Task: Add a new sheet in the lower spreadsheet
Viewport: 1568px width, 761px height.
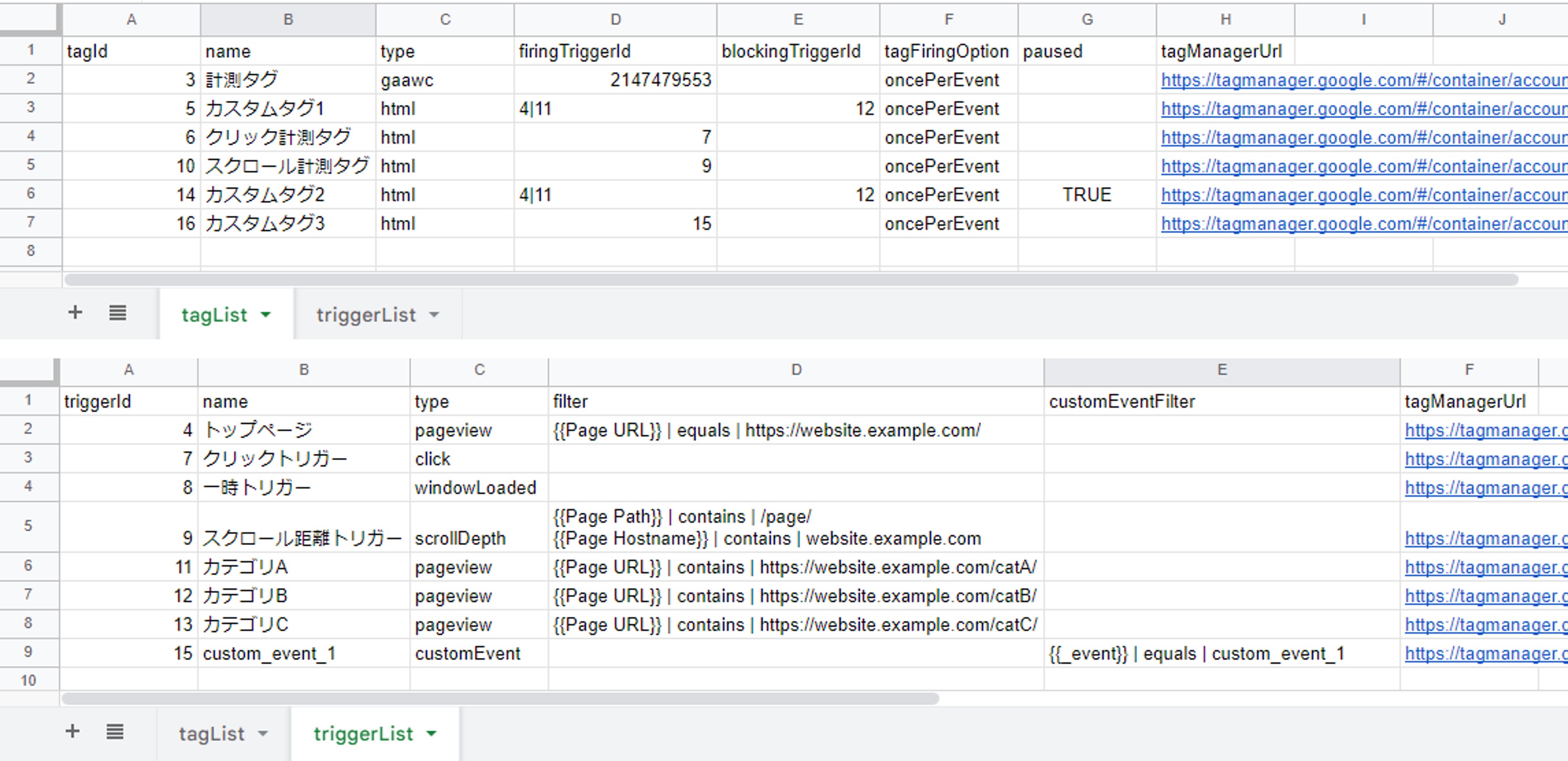Action: point(73,731)
